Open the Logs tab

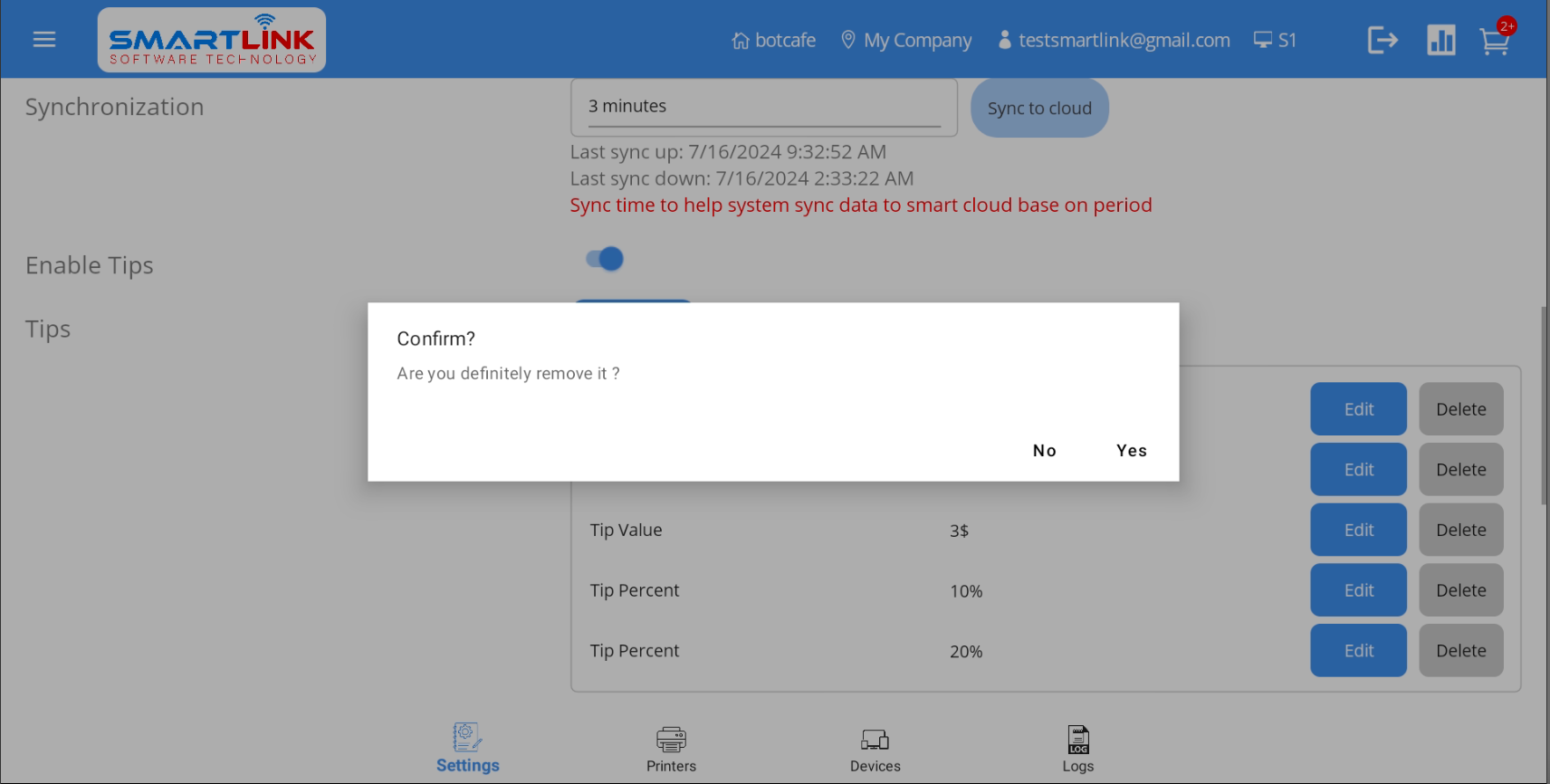pos(1077,749)
